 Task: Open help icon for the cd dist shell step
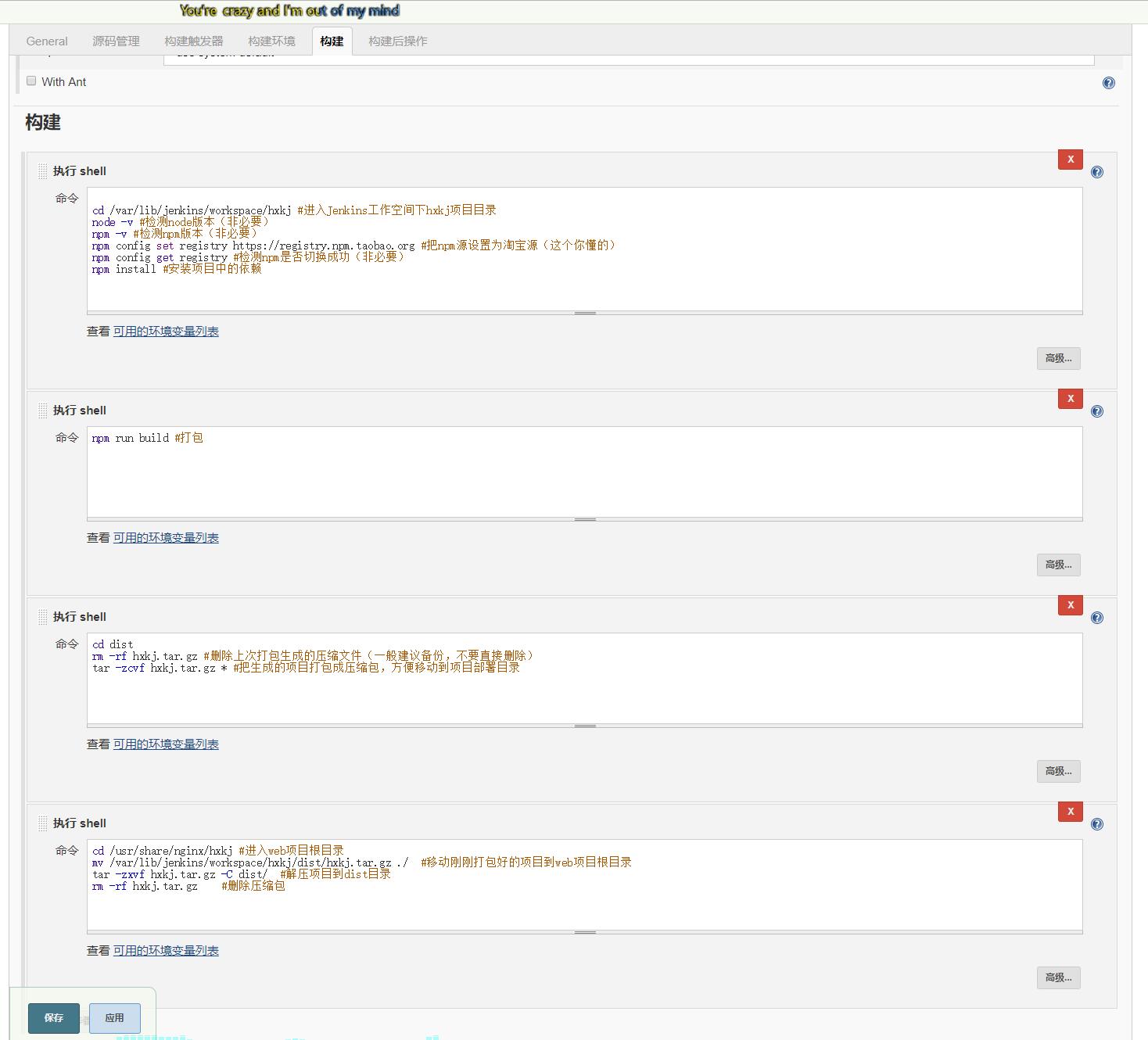(1097, 618)
